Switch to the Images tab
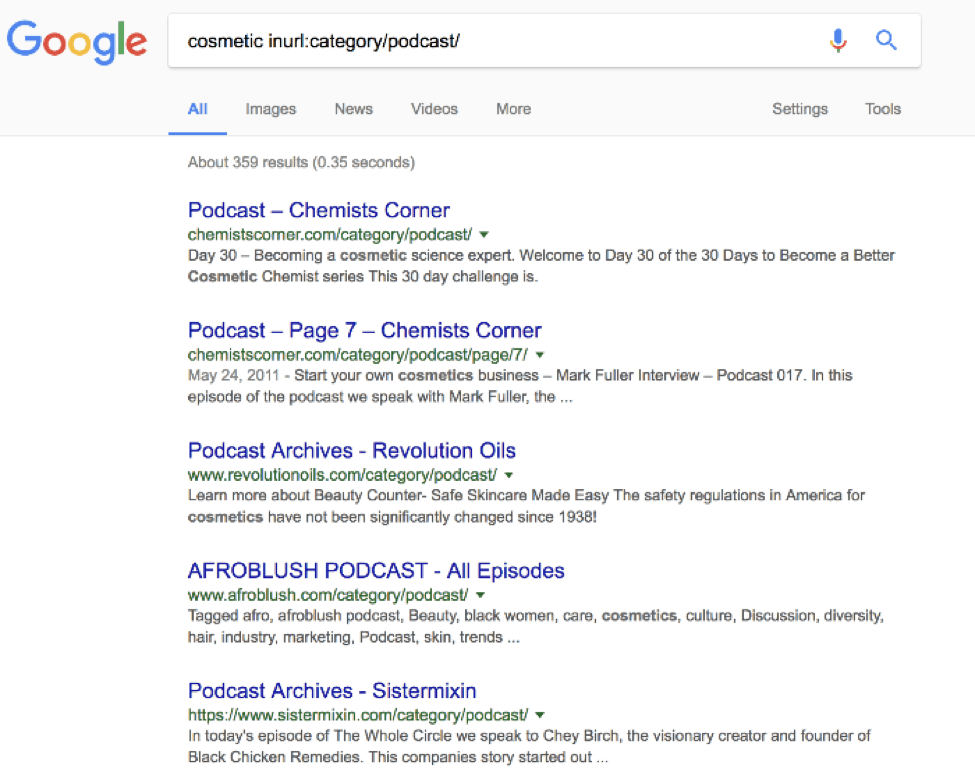Viewport: 975px width, 779px height. point(271,109)
